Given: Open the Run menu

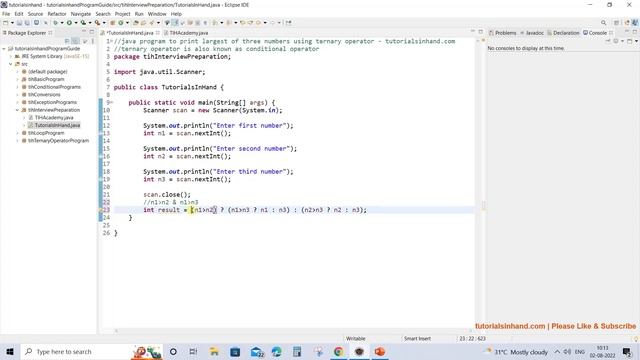Looking at the screenshot, I should (139, 14).
